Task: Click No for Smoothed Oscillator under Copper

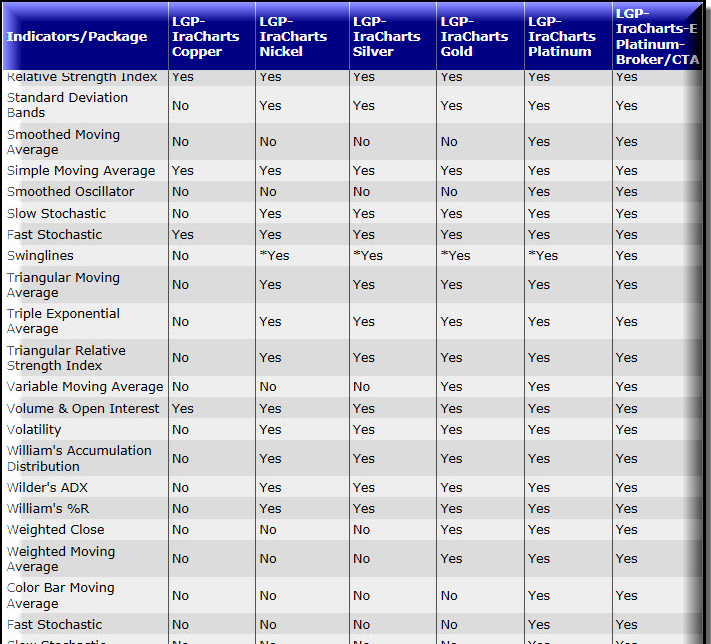Action: click(180, 192)
